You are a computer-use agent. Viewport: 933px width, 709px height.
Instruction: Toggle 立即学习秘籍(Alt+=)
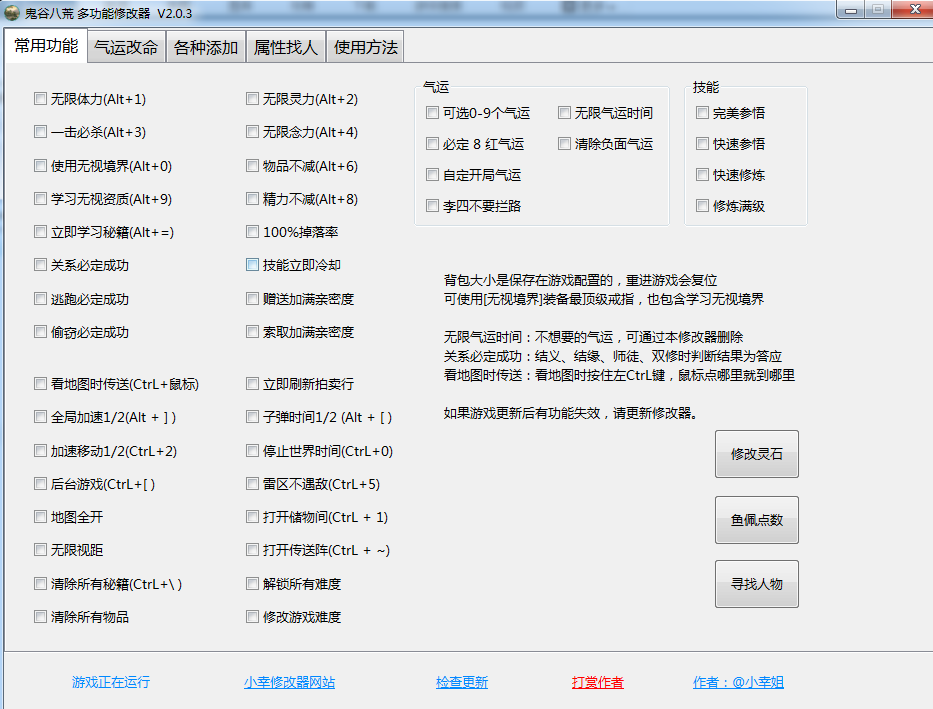tap(40, 232)
